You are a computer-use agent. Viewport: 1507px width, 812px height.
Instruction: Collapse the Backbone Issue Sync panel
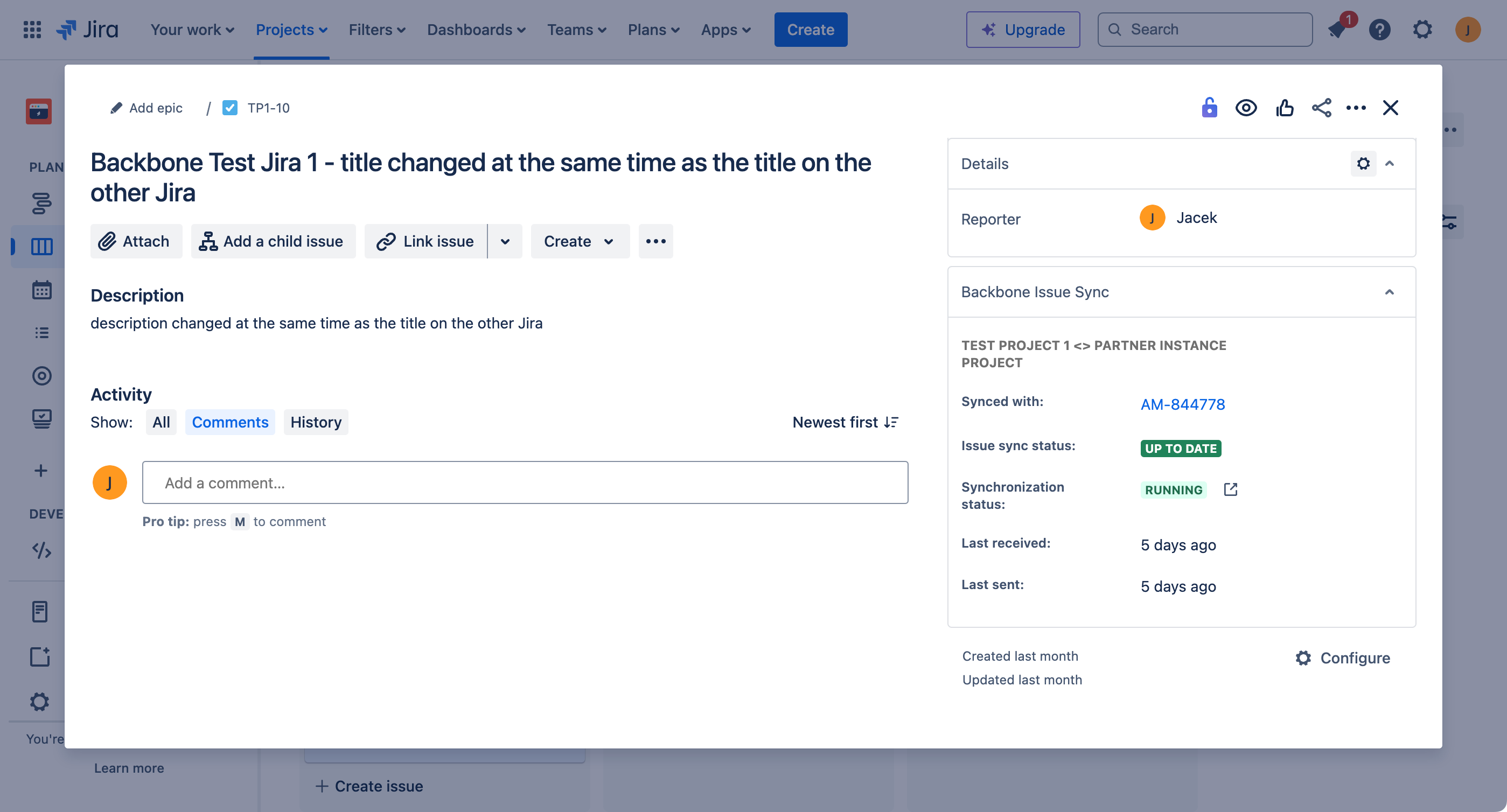(x=1390, y=292)
